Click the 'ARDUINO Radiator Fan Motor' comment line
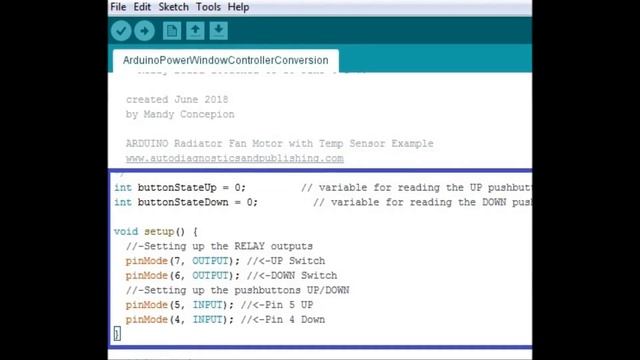Image resolution: width=640 pixels, height=360 pixels. (280, 144)
